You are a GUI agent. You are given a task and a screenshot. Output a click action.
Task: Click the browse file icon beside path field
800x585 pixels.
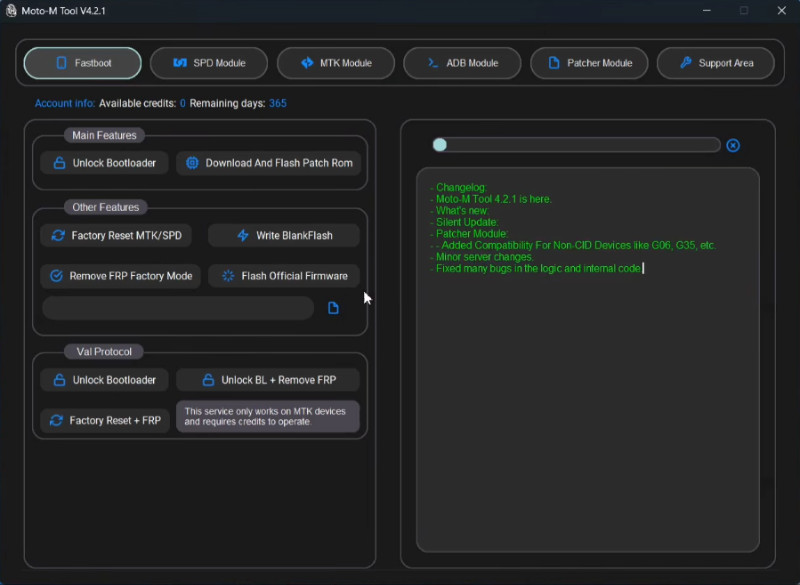(333, 308)
